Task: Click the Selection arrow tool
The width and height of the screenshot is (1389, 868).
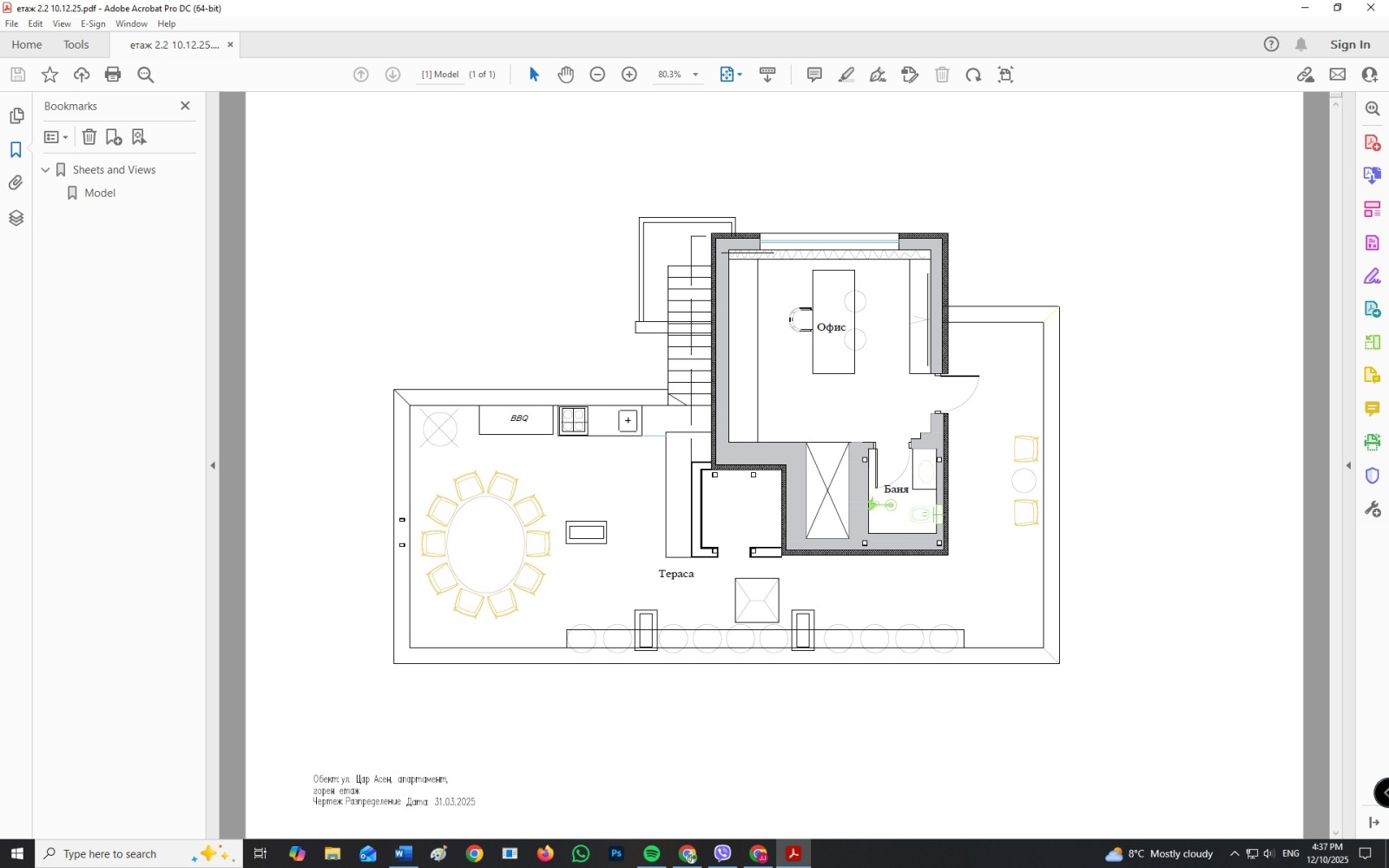Action: point(534,75)
